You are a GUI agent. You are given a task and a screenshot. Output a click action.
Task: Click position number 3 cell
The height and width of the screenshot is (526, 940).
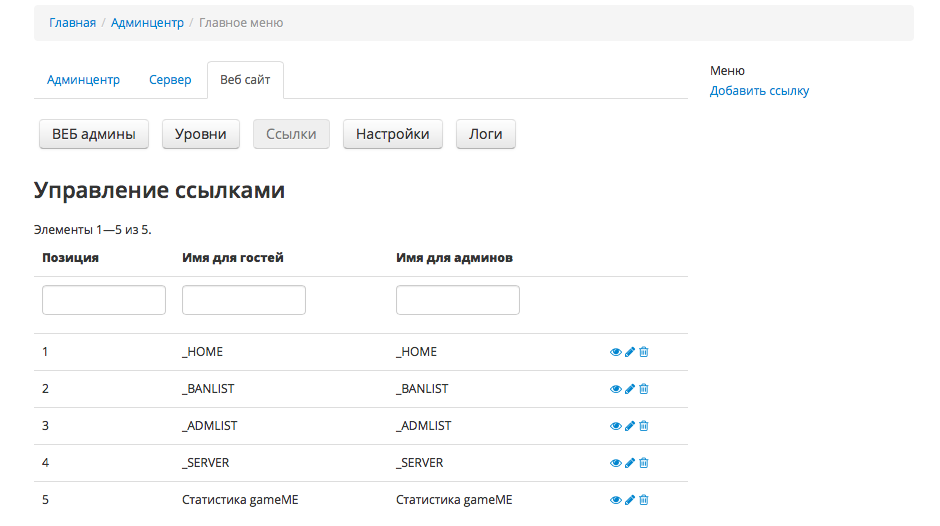46,426
